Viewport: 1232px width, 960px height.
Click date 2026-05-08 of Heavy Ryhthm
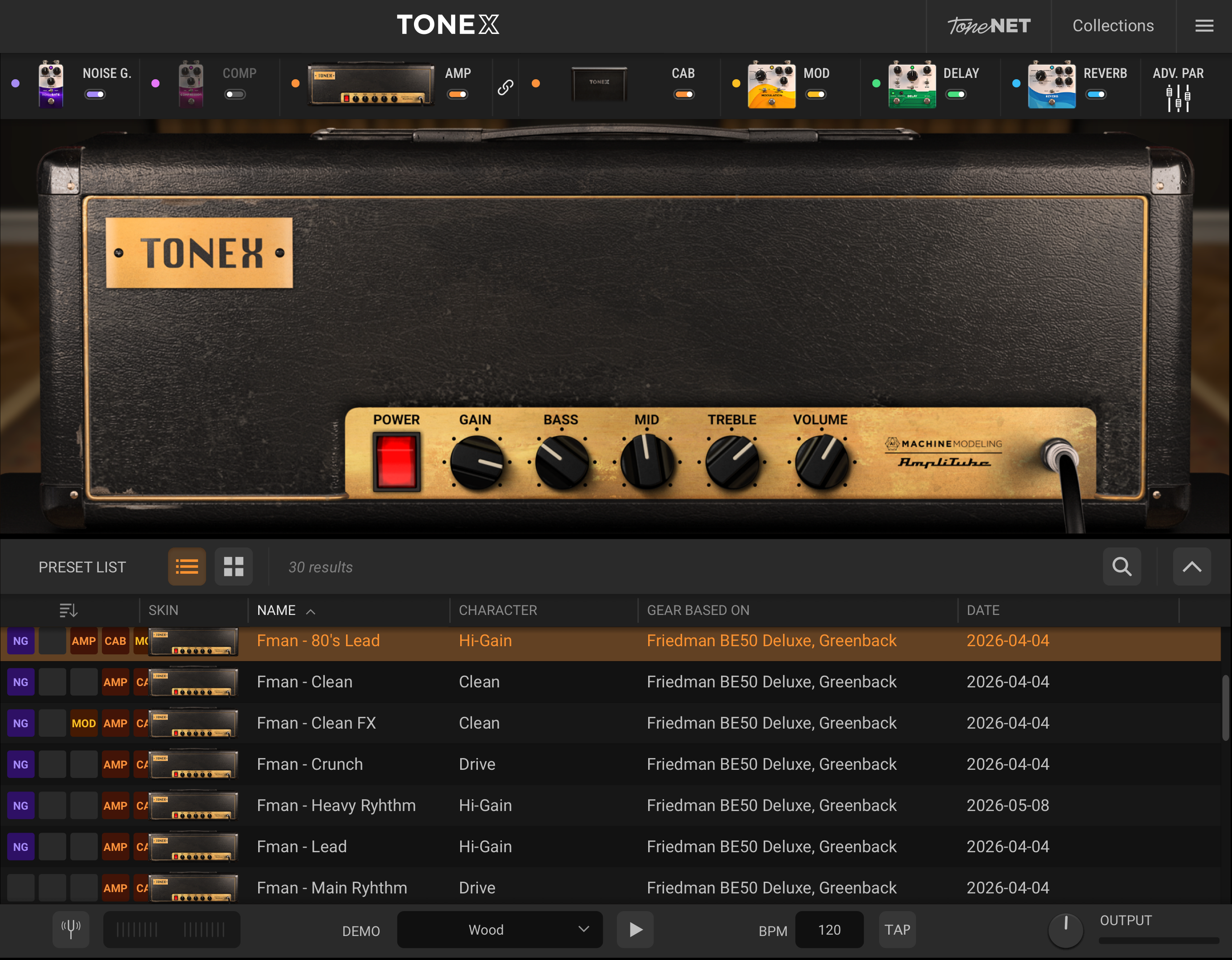[1007, 806]
